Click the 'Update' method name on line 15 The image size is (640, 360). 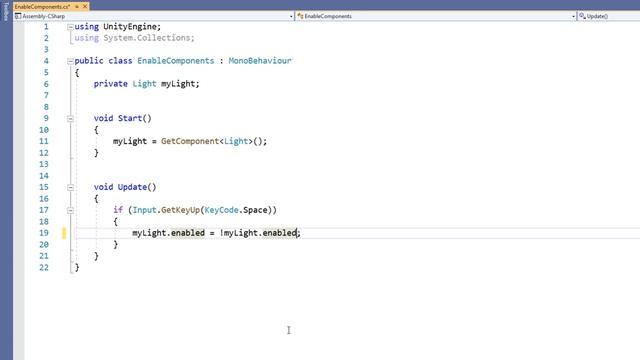[x=132, y=187]
